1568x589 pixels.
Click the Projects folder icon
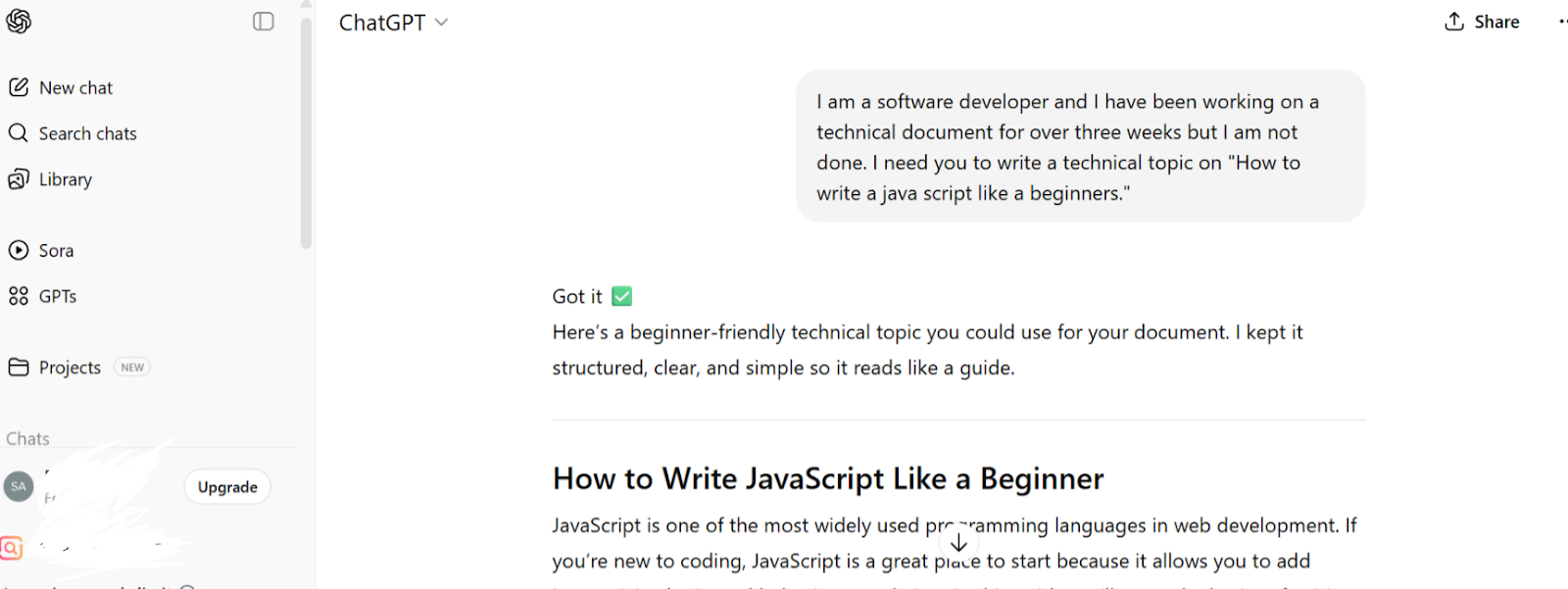19,368
